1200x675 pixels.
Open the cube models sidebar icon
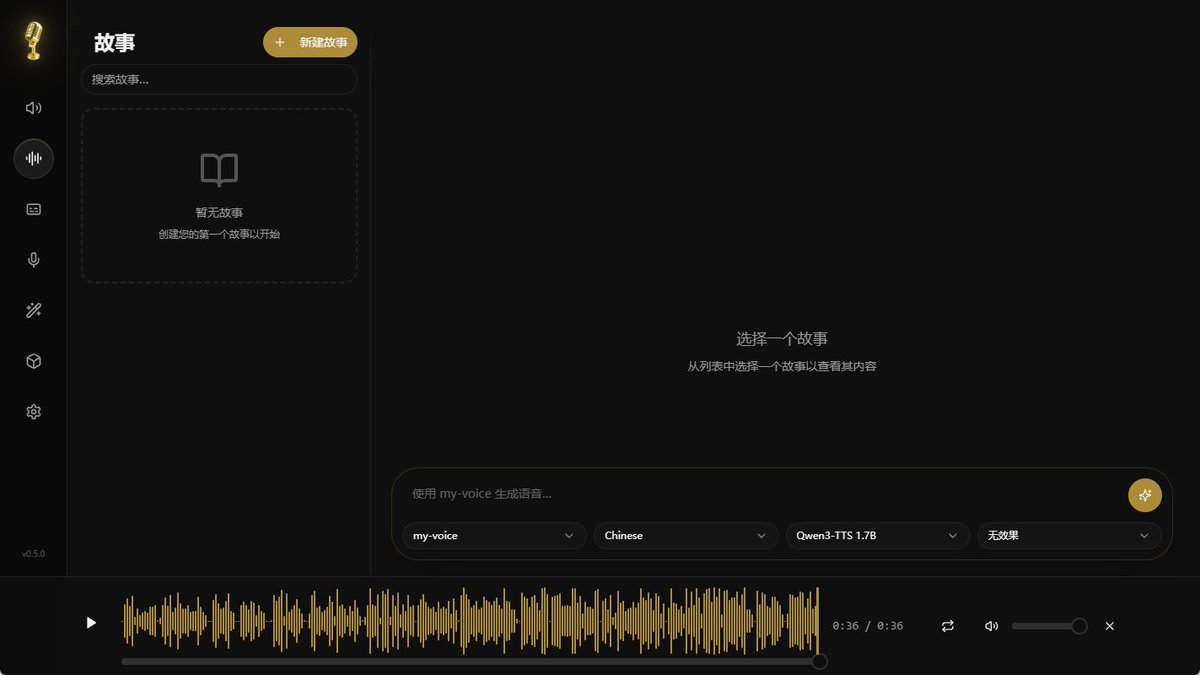(x=34, y=361)
